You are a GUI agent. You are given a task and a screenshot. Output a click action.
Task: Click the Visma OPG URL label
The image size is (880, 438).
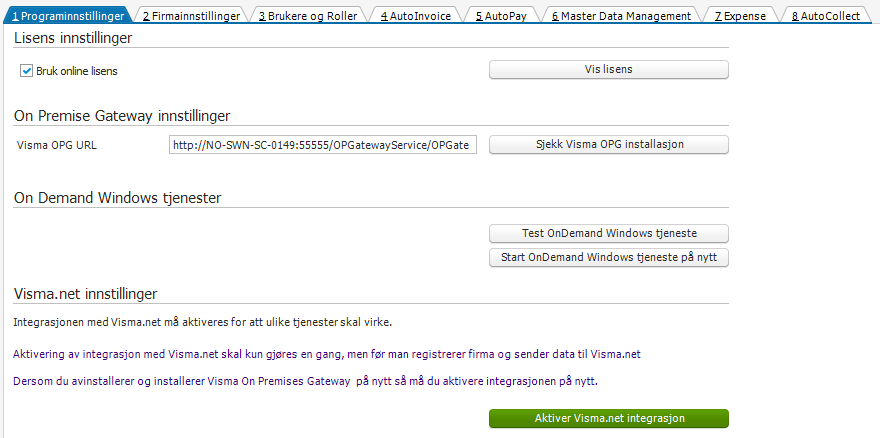57,145
